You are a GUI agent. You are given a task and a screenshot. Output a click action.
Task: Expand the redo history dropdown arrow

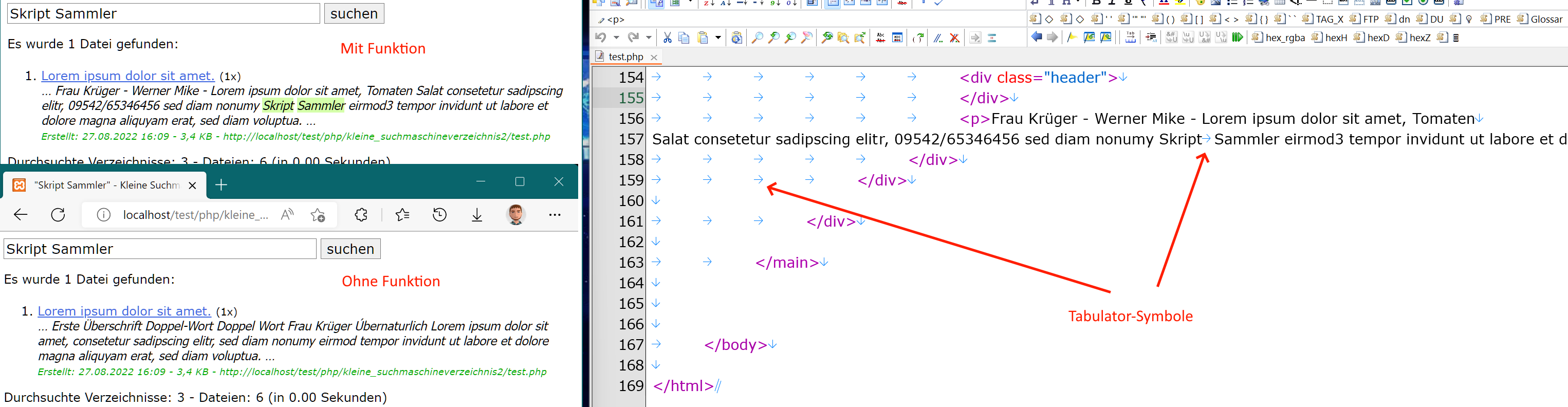pos(649,38)
